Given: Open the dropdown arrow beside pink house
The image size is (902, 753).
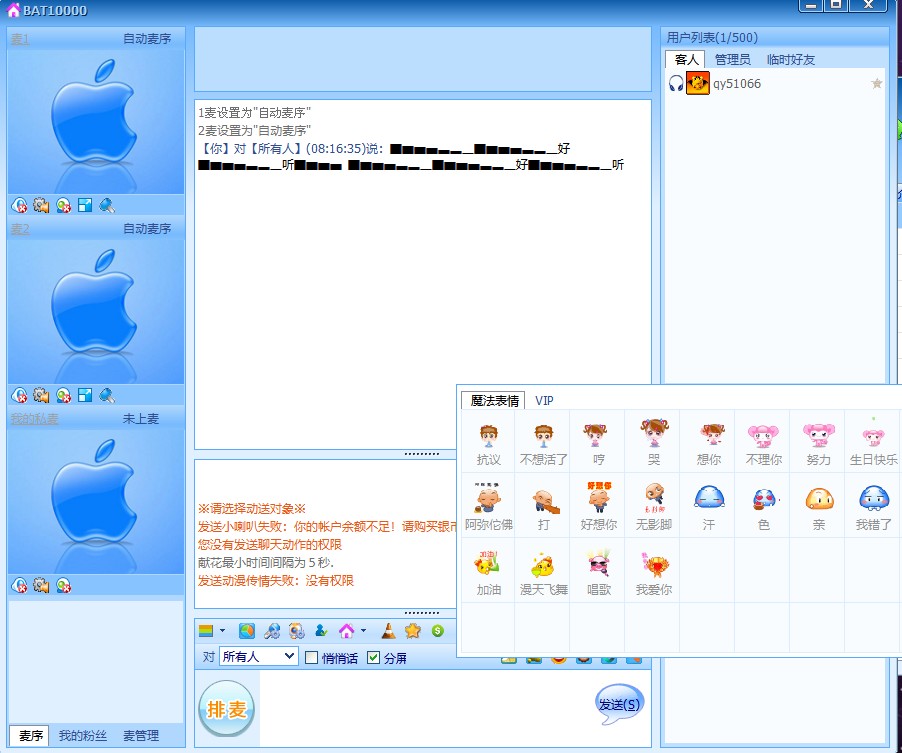Looking at the screenshot, I should click(x=363, y=630).
